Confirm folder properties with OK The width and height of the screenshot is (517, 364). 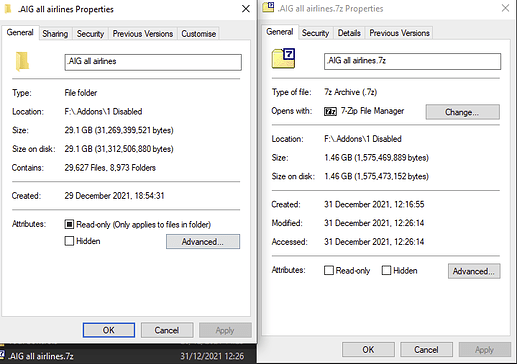[x=109, y=330]
